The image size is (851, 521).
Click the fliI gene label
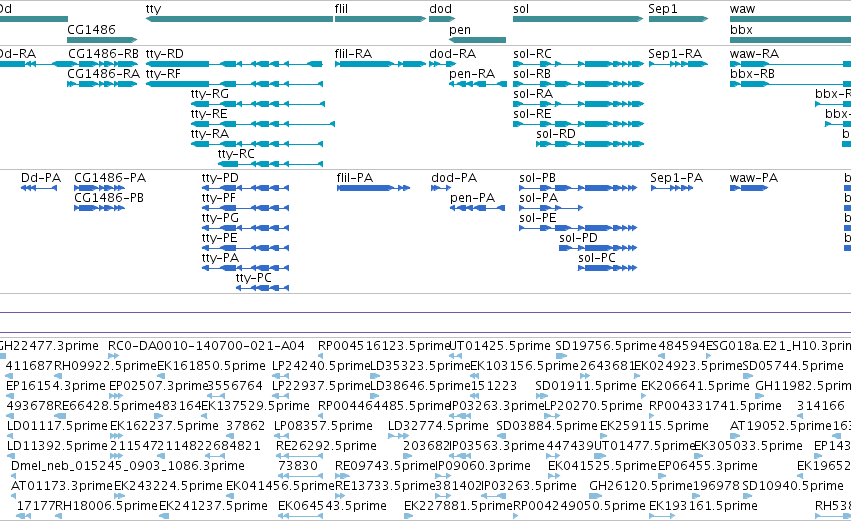tap(341, 9)
